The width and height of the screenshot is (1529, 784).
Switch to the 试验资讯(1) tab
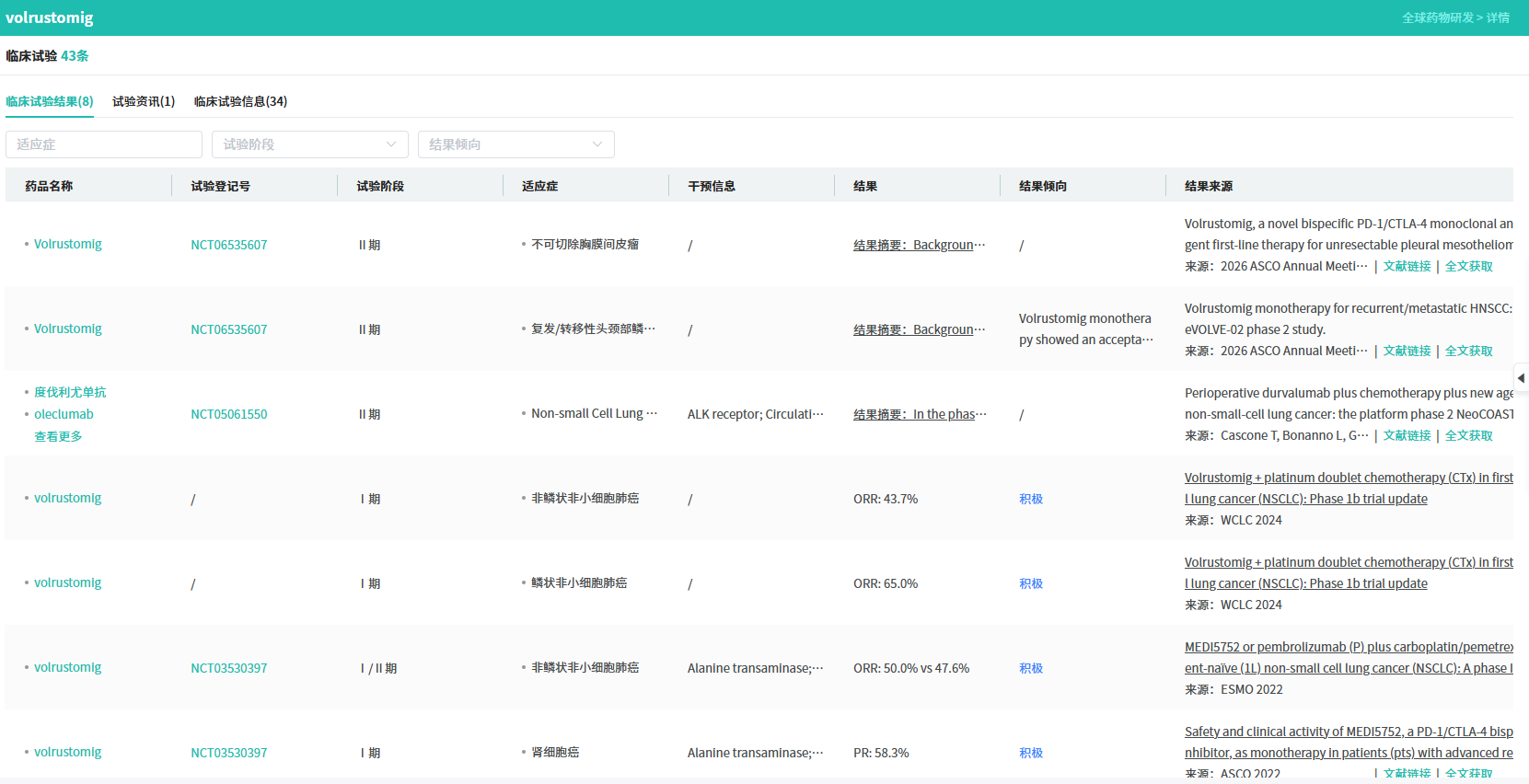point(144,101)
